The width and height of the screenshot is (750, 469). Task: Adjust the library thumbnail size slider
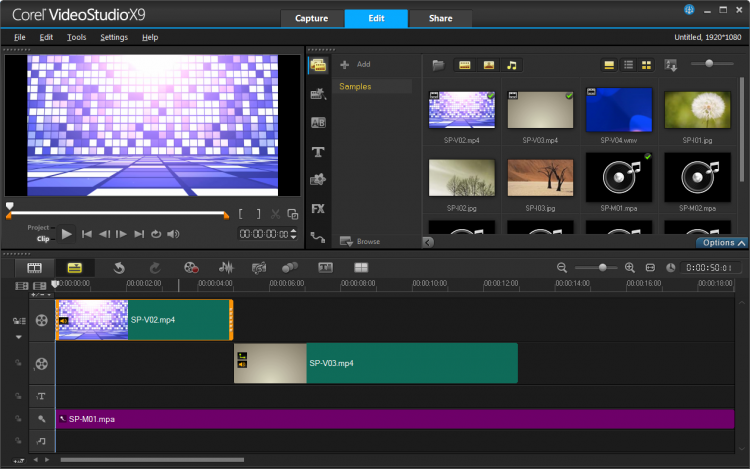(x=710, y=64)
